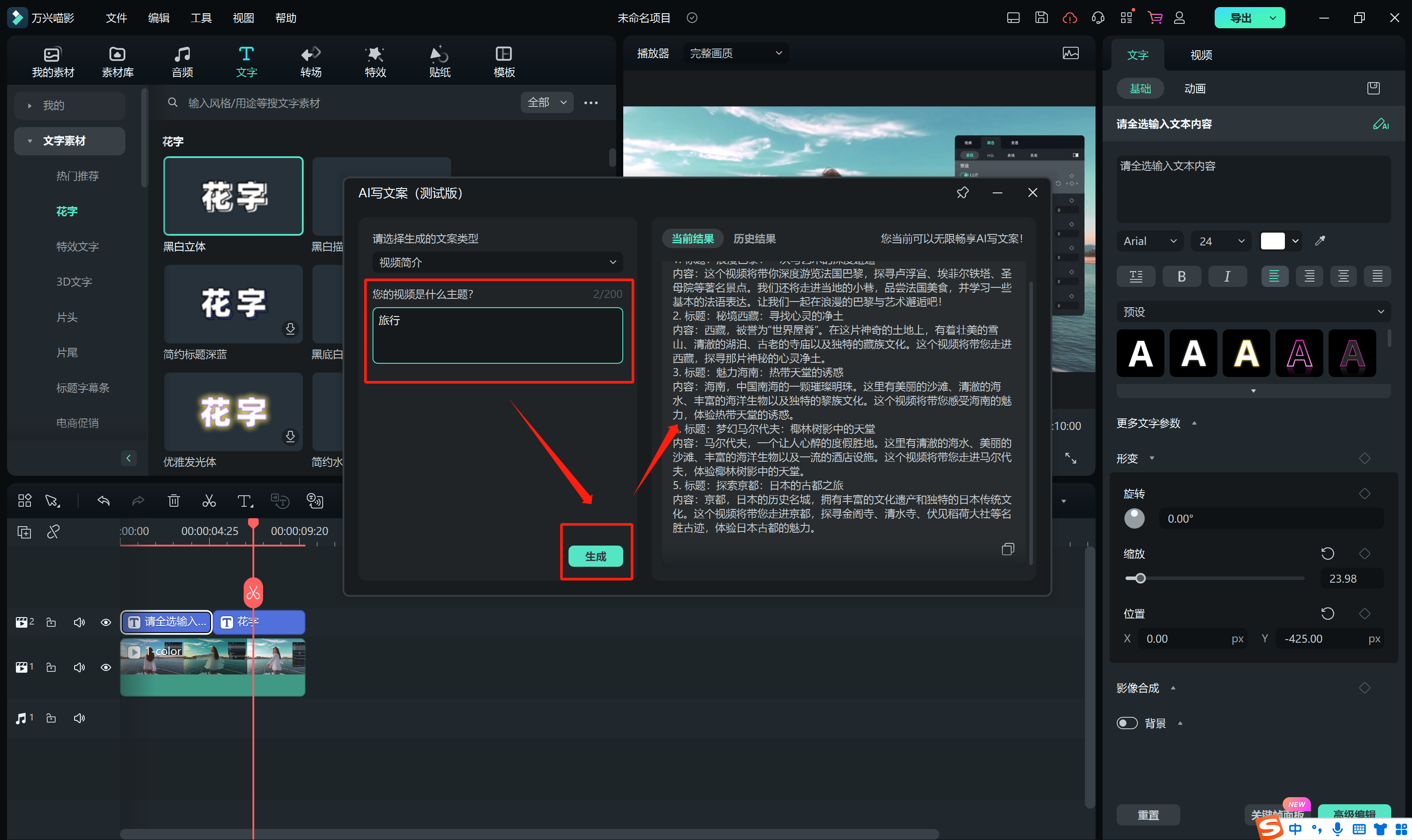Select the eyedropper color picker tool
This screenshot has width=1412, height=840.
point(1320,241)
